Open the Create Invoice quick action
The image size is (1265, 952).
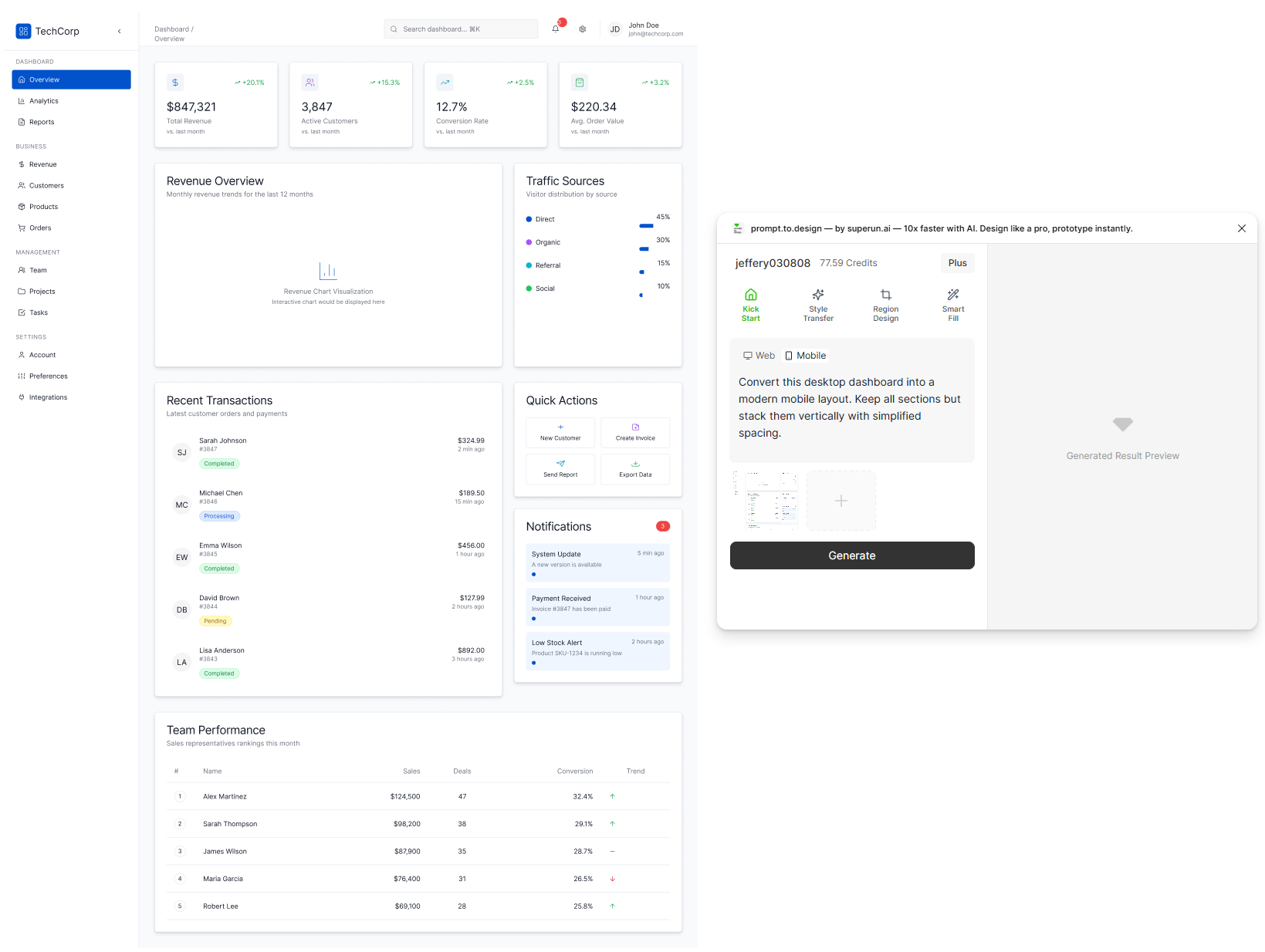click(x=635, y=432)
